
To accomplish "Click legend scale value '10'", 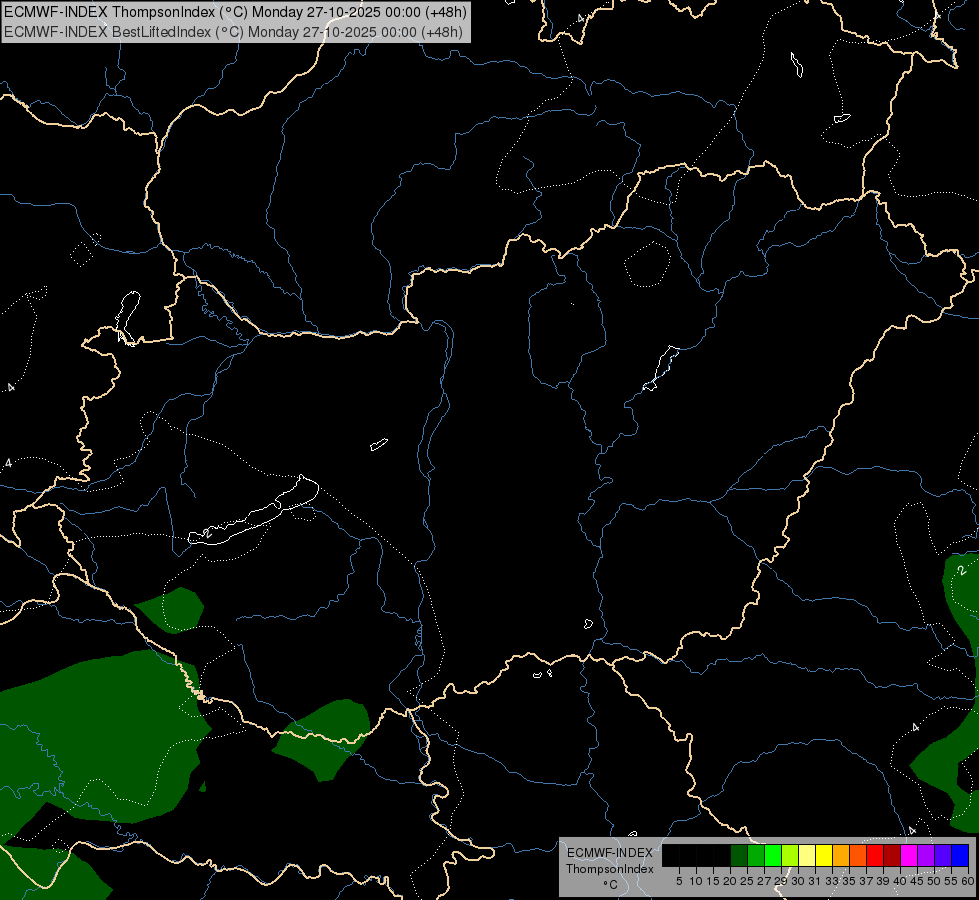I will (696, 881).
